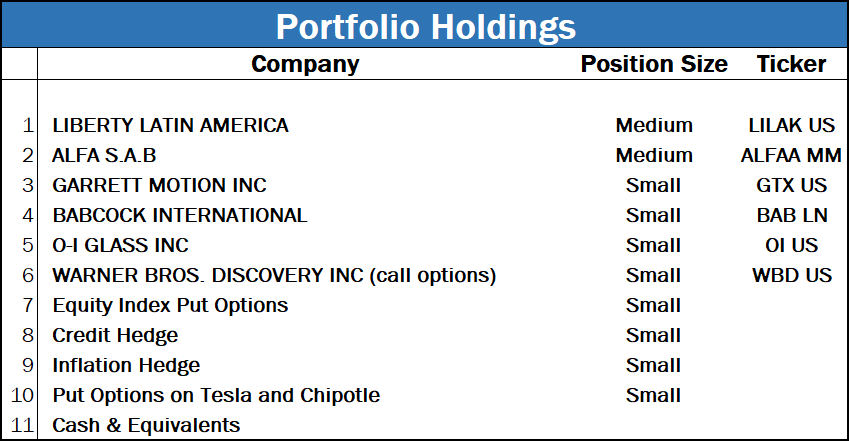Select the GARRETT MOTION INC cell
Image resolution: width=849 pixels, height=441 pixels.
[x=159, y=186]
